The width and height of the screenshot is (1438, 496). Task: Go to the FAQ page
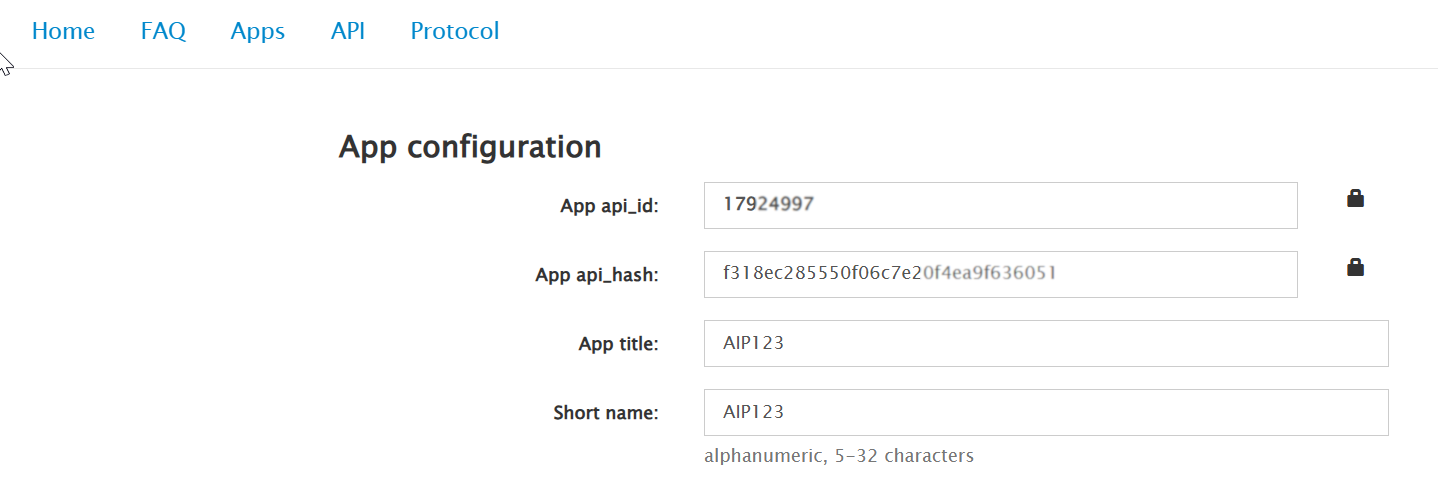click(x=163, y=31)
